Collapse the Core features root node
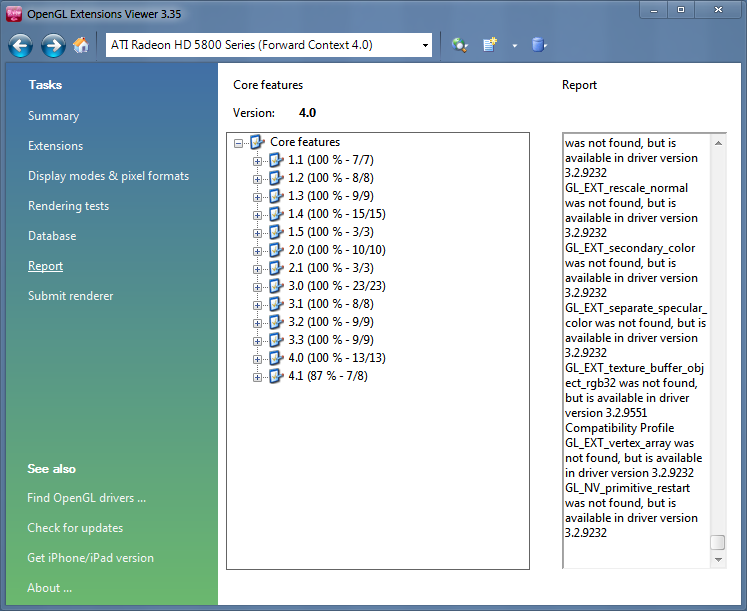Viewport: 747px width, 611px height. point(239,143)
